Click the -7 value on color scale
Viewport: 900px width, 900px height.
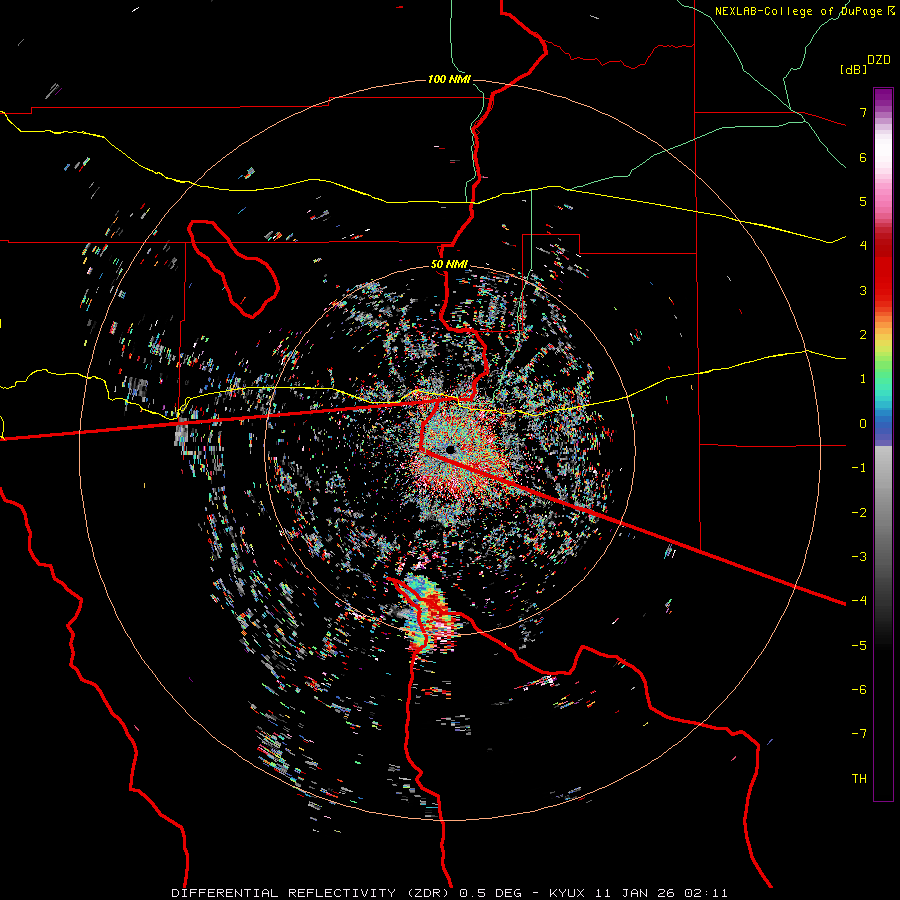tap(859, 734)
